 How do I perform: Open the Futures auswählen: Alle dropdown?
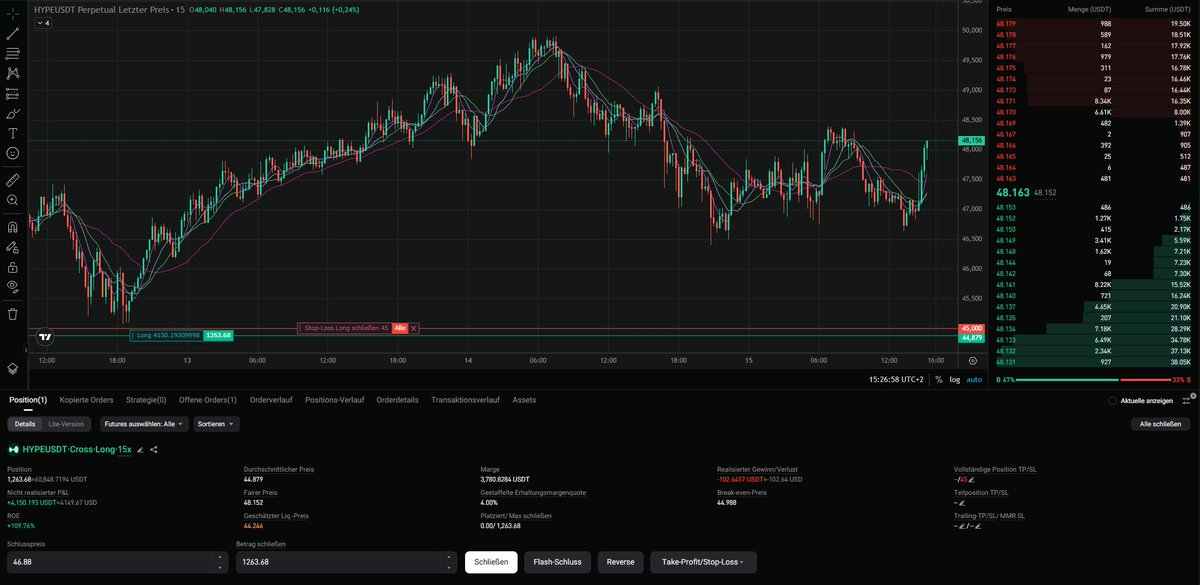coord(146,424)
